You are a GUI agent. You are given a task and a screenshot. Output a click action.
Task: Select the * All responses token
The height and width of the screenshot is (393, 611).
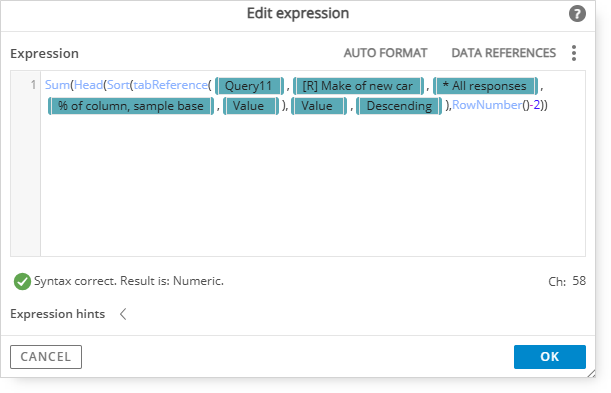point(485,86)
